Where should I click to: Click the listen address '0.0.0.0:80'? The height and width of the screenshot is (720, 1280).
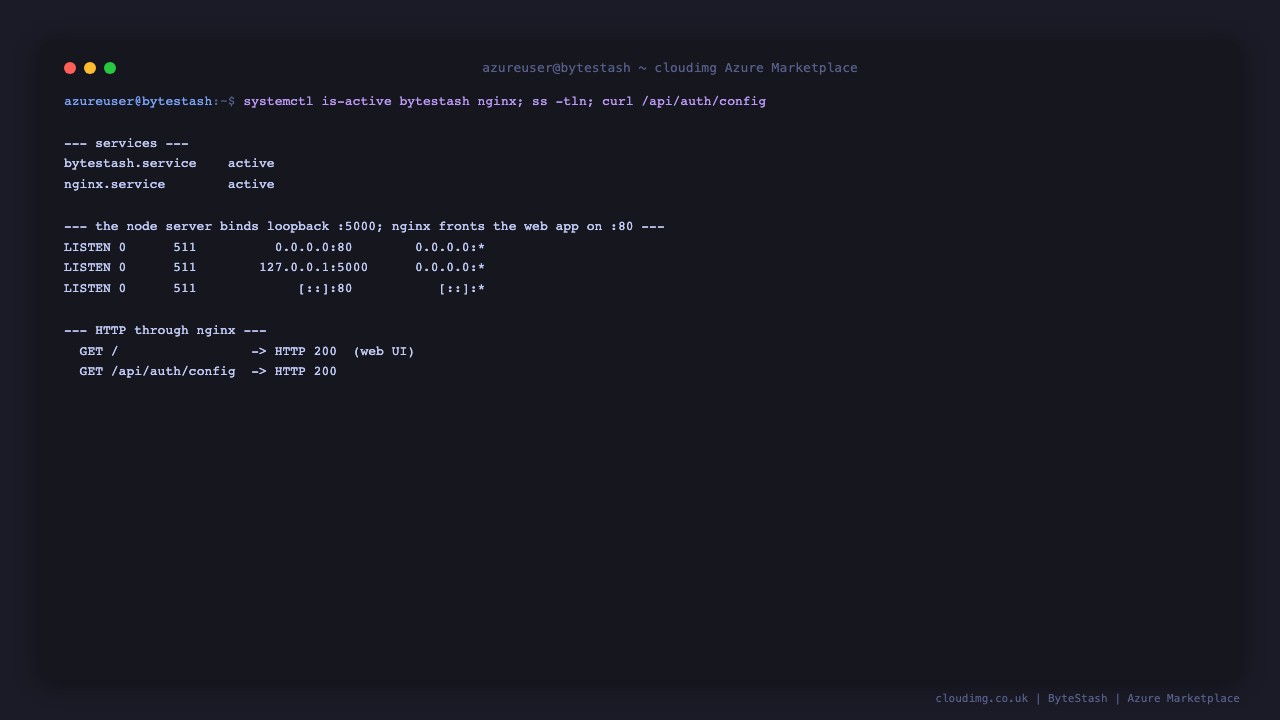click(x=314, y=247)
